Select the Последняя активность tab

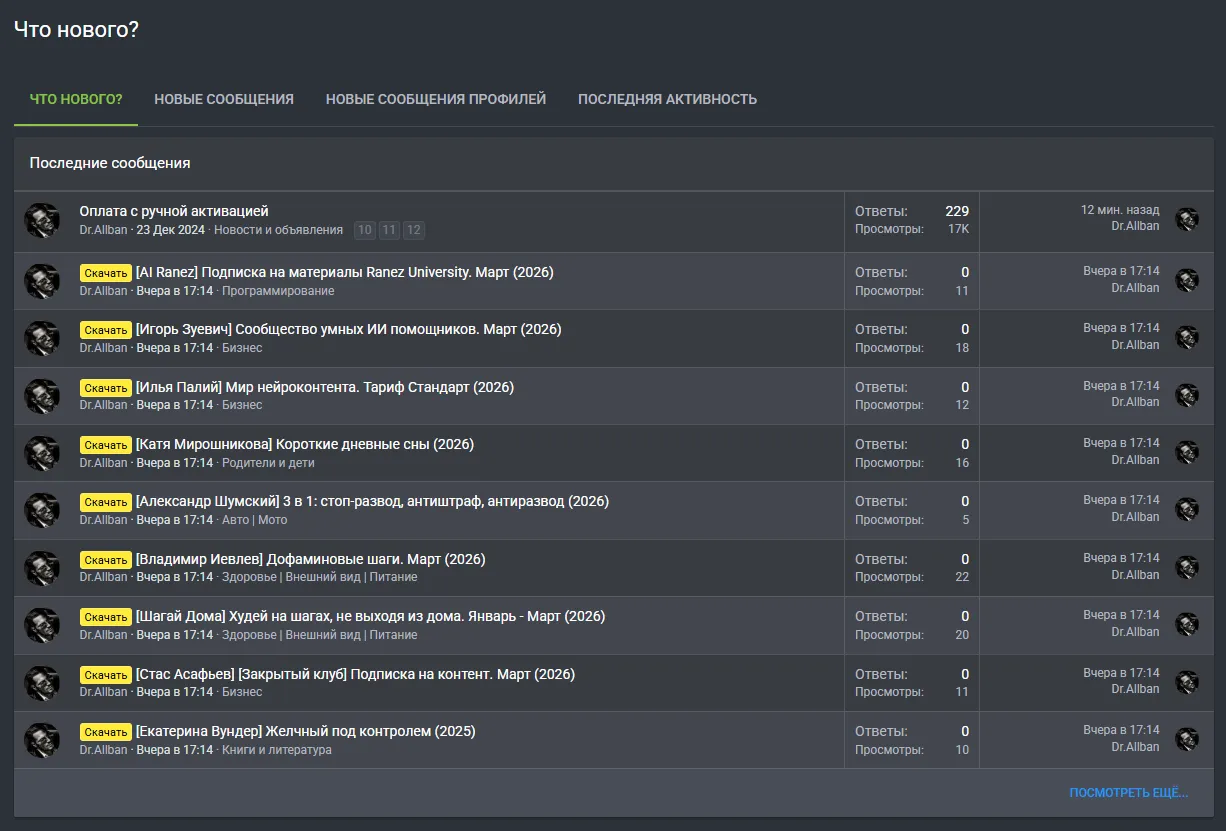667,99
